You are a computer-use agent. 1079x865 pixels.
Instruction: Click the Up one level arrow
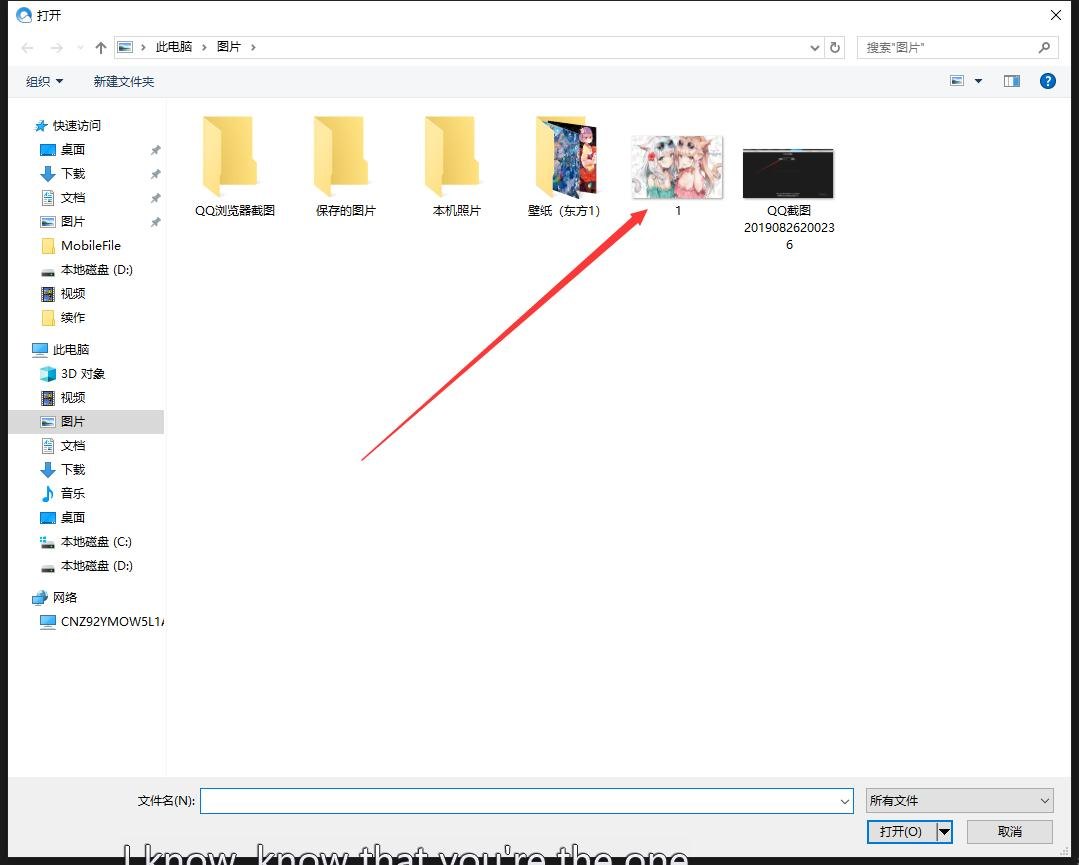100,48
